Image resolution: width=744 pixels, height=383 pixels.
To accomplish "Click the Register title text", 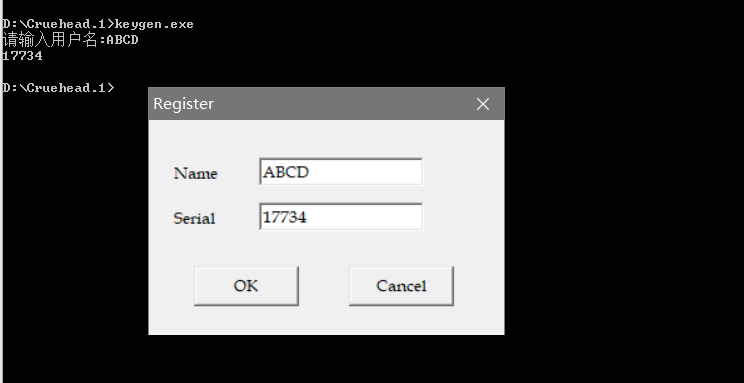I will pos(184,104).
